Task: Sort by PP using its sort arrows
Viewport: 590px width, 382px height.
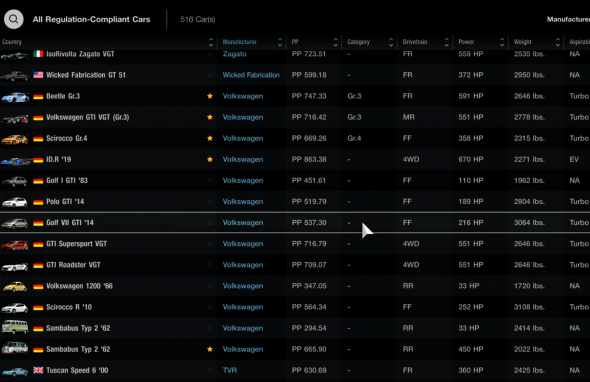Action: coord(335,42)
